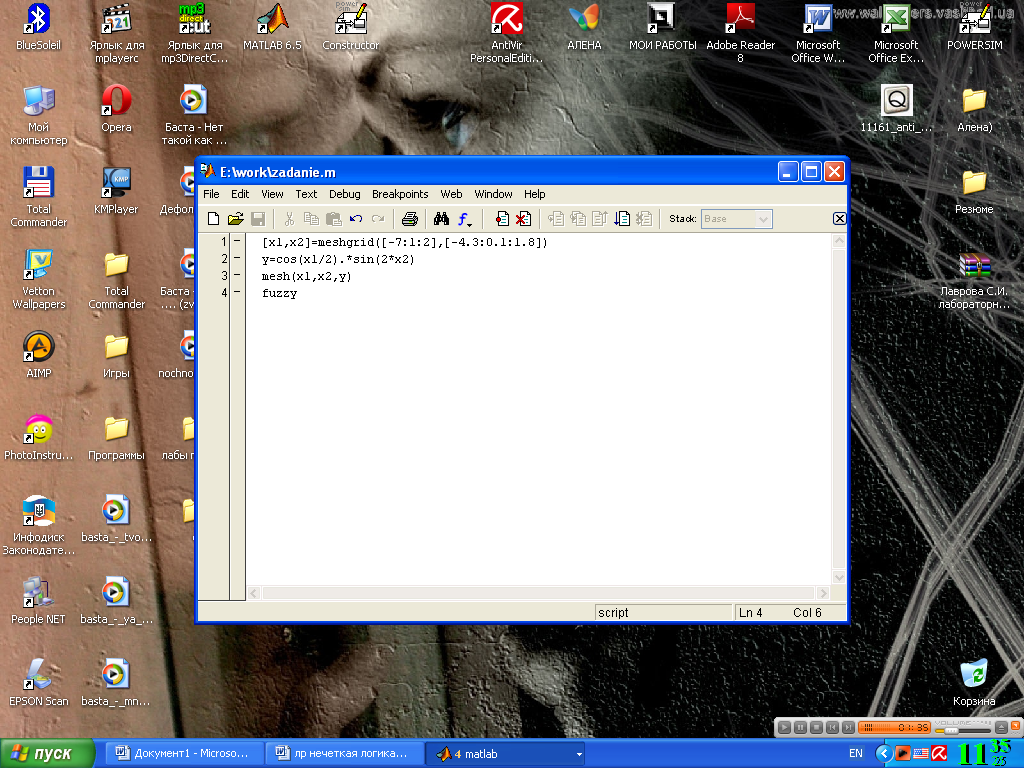1024x768 pixels.
Task: Click the Print icon in editor toolbar
Action: click(x=409, y=219)
